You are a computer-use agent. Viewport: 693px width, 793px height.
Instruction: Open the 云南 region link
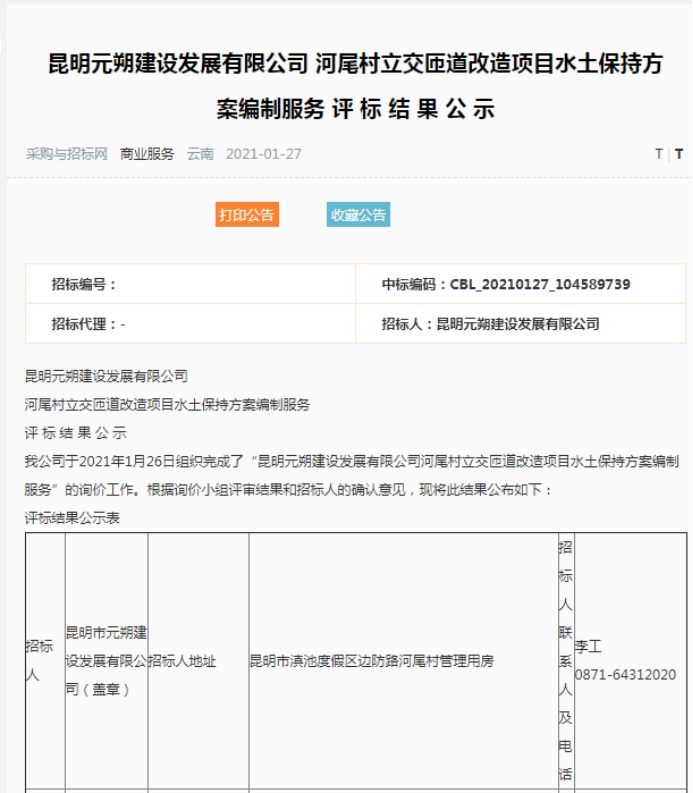tap(200, 154)
